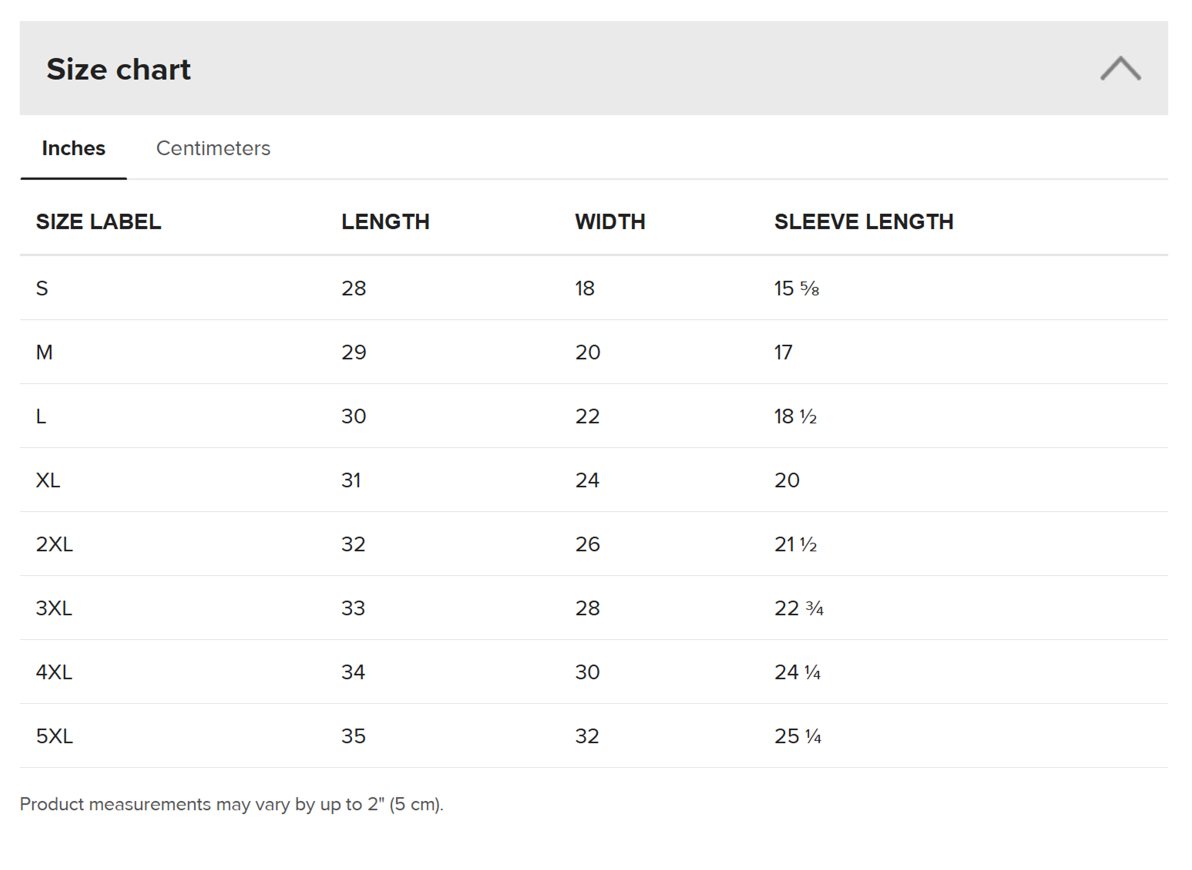Collapse the Size chart chevron arrow
The width and height of the screenshot is (1192, 870).
tap(1120, 69)
